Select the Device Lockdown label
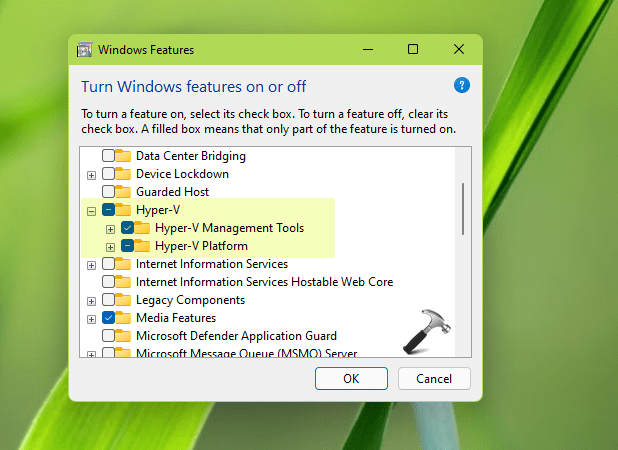618x450 pixels. point(182,174)
